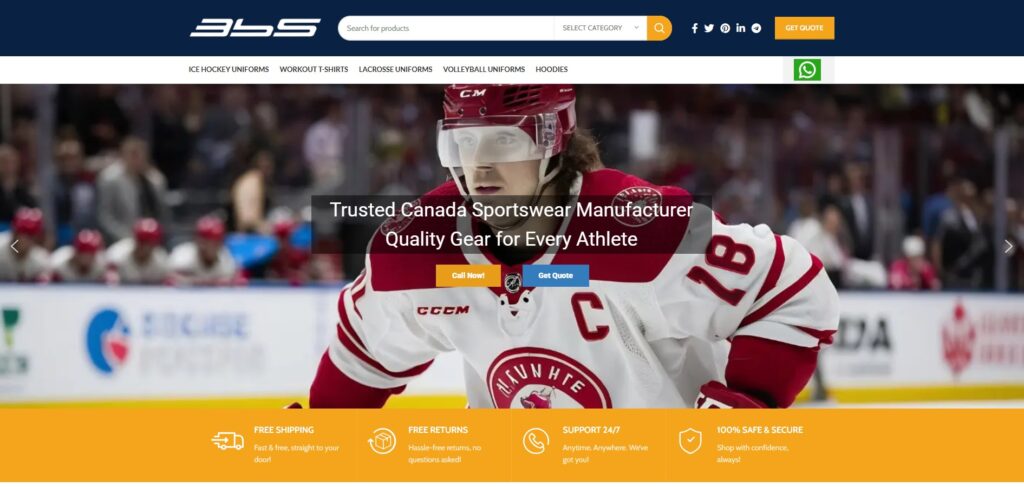This screenshot has height=487, width=1024.
Task: Go to previous hero slide arrow
Action: point(15,247)
